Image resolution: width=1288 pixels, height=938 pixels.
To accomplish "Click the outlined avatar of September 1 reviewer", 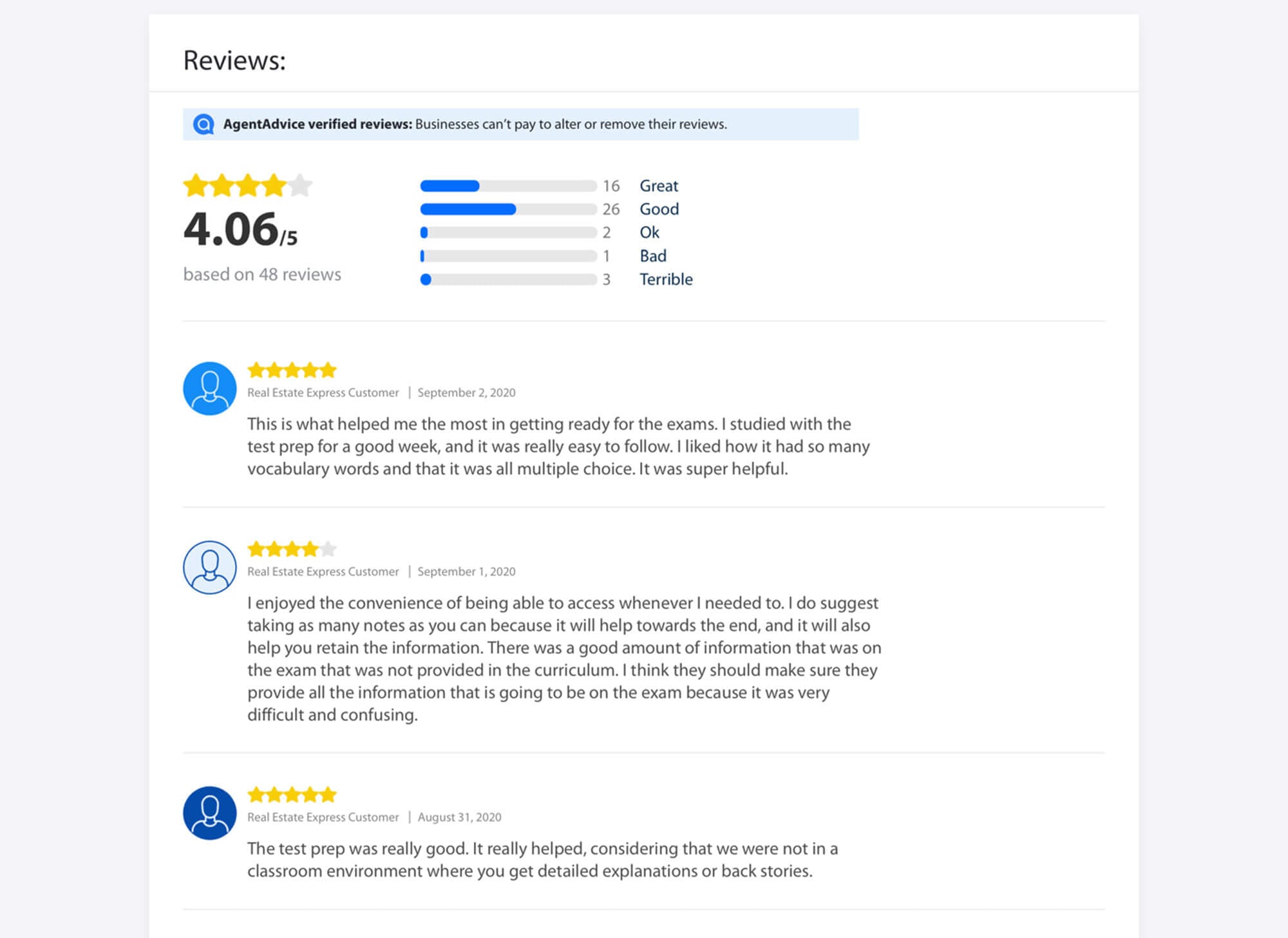I will 210,568.
